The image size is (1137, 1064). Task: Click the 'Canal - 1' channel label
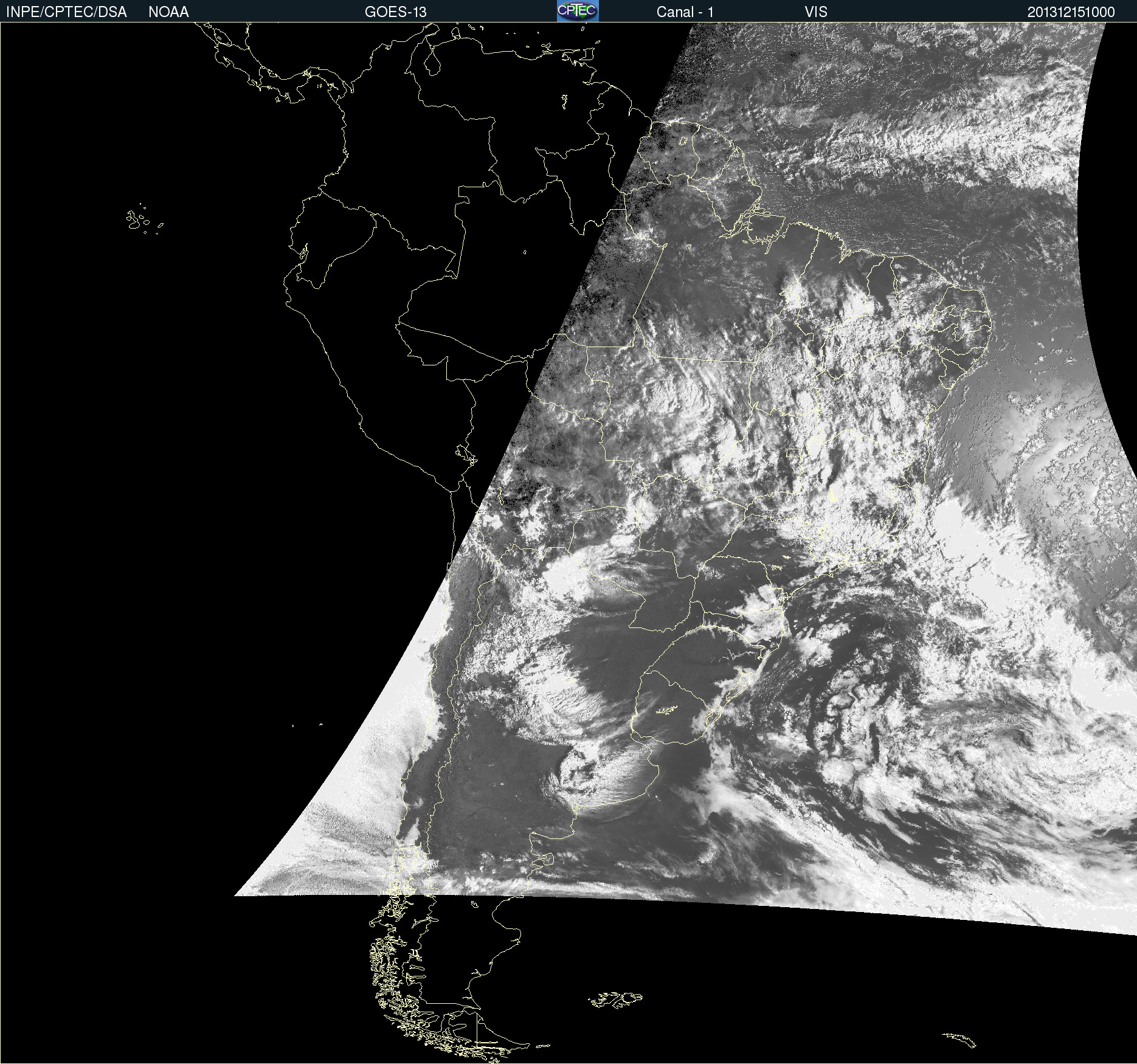pyautogui.click(x=685, y=12)
